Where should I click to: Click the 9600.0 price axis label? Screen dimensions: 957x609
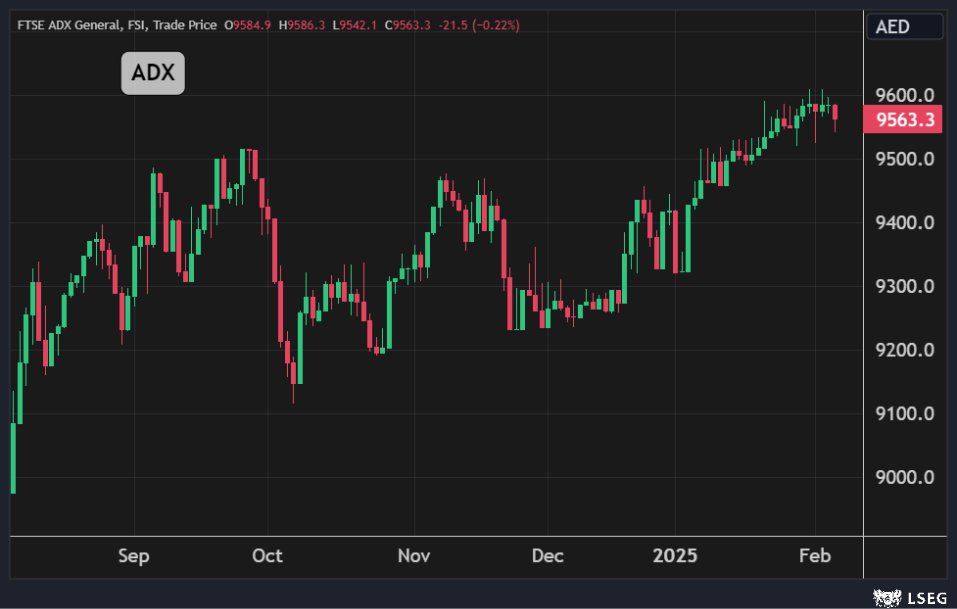coord(905,95)
